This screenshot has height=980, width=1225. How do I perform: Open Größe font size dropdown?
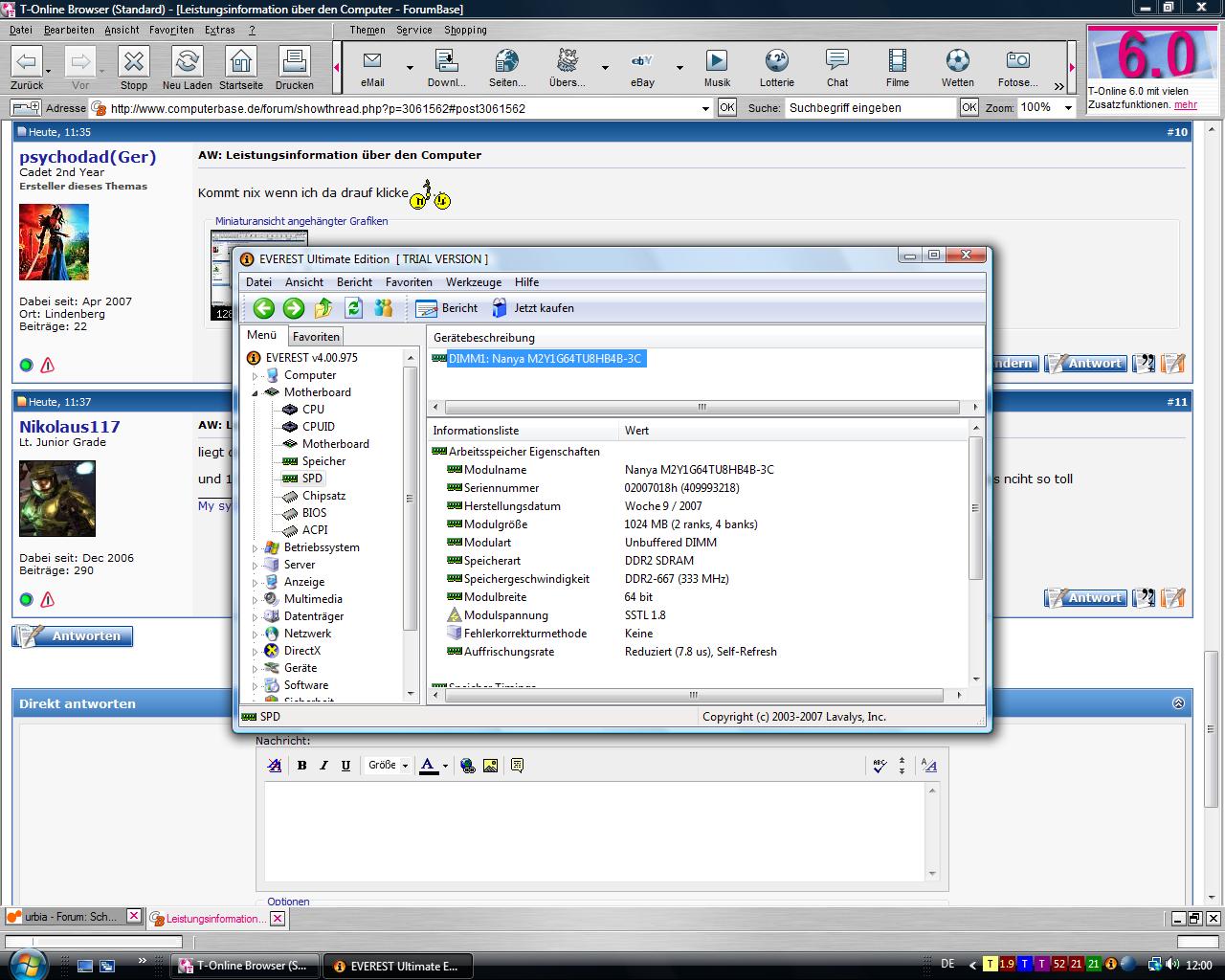388,766
